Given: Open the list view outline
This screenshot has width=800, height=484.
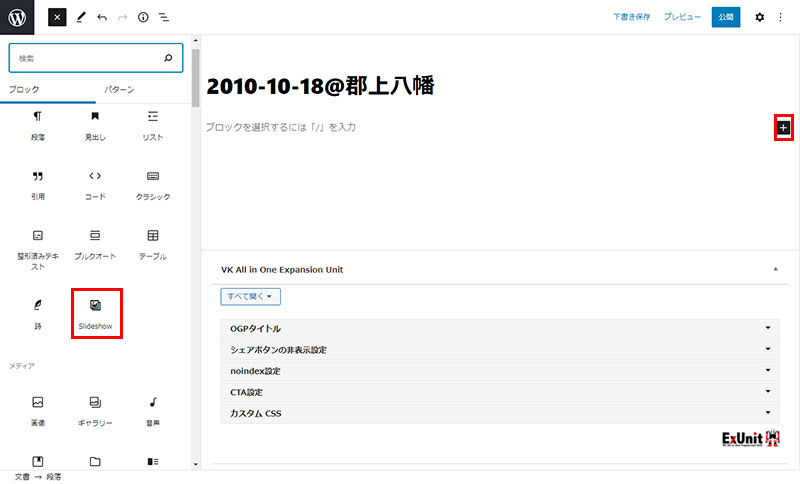Looking at the screenshot, I should [164, 17].
